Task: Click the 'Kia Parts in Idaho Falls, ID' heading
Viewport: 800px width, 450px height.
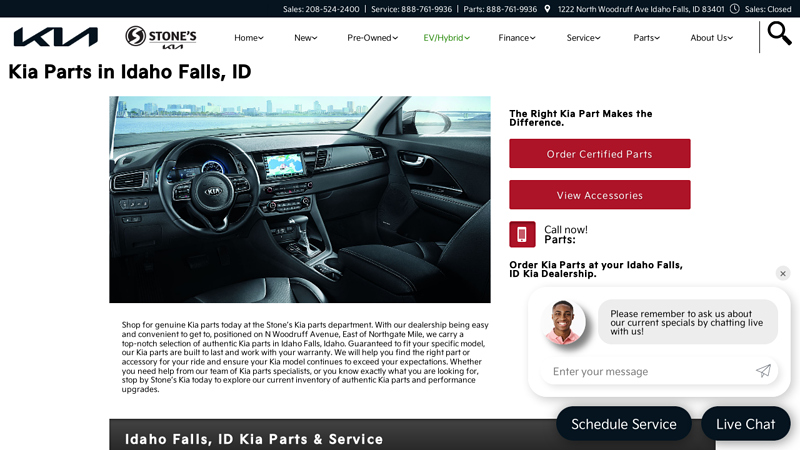Action: click(130, 71)
